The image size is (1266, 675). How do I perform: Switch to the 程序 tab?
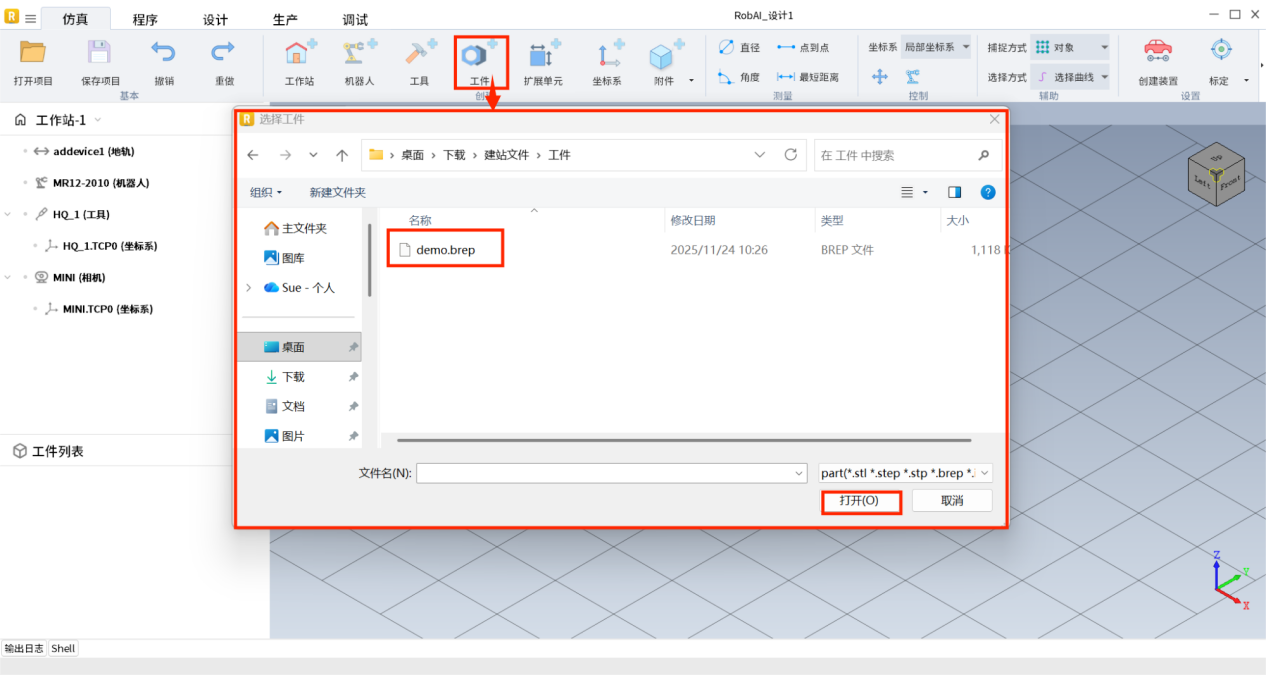click(145, 20)
